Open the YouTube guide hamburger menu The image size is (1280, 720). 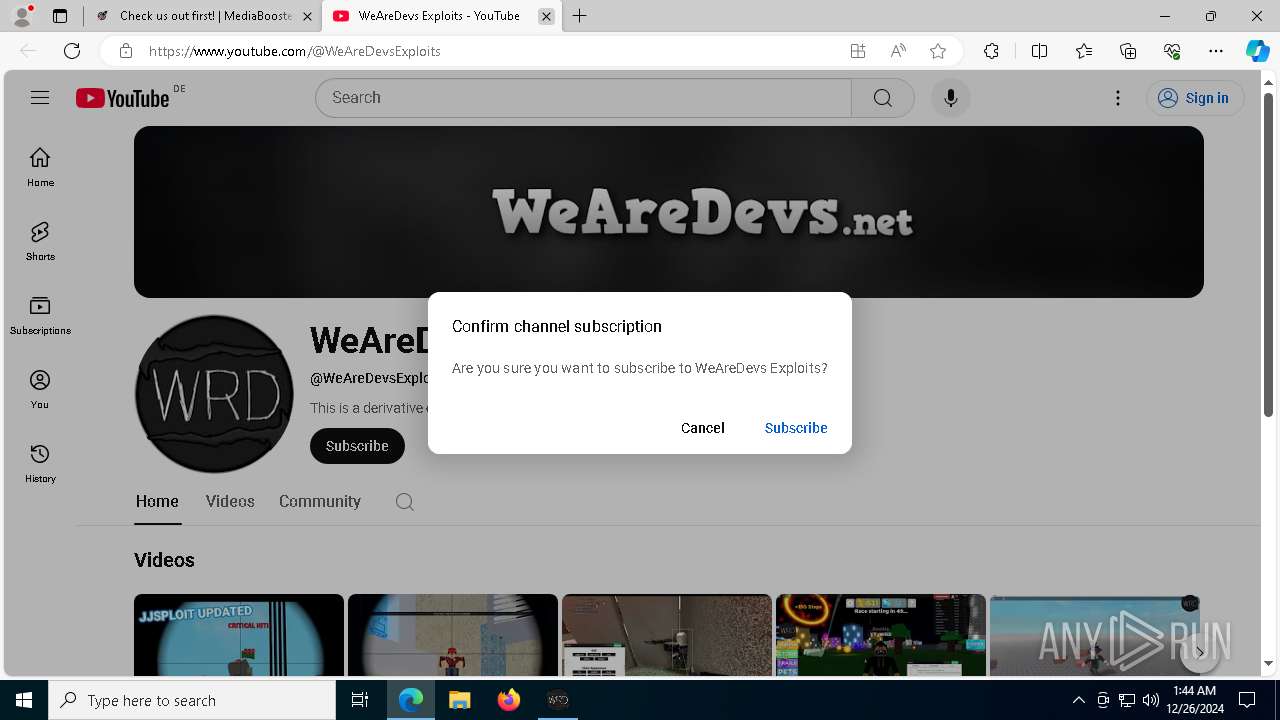pyautogui.click(x=40, y=97)
